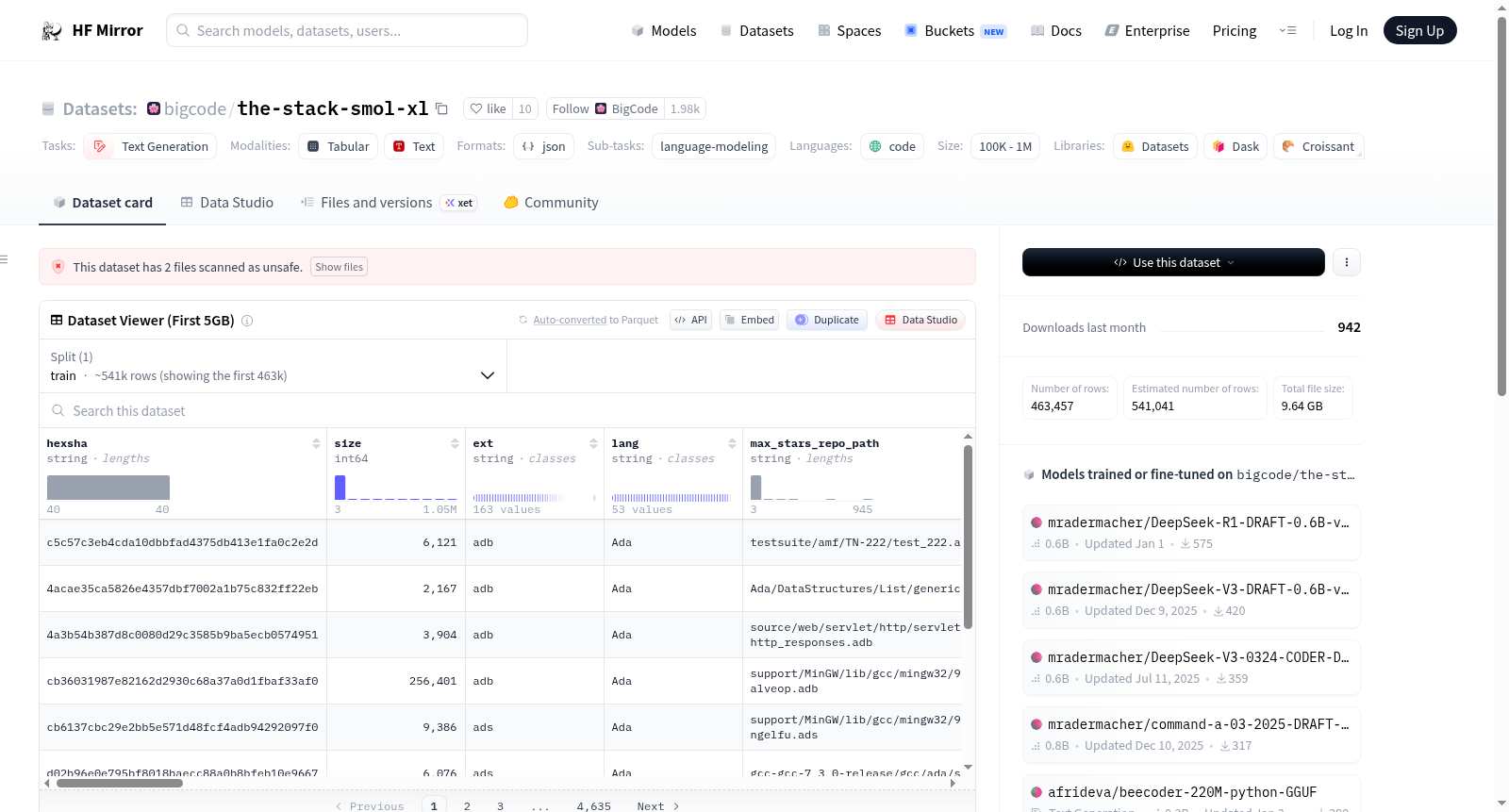This screenshot has height=812, width=1509.
Task: Click the json format tag
Action: 544,146
